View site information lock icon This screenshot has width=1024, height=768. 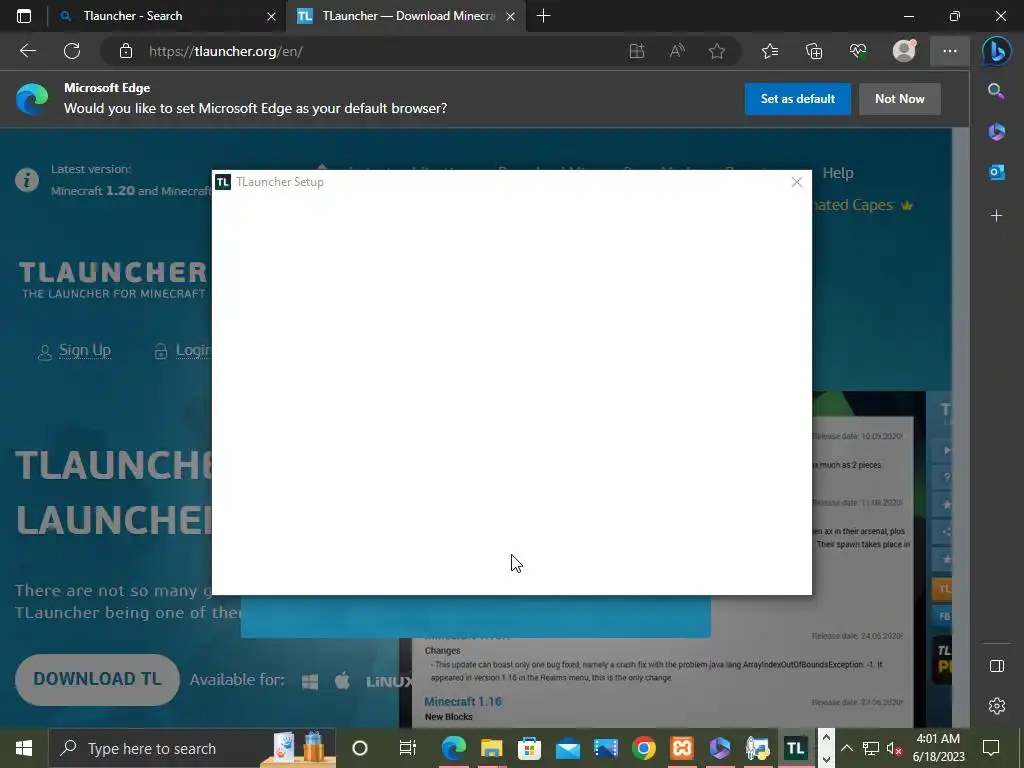pos(126,51)
